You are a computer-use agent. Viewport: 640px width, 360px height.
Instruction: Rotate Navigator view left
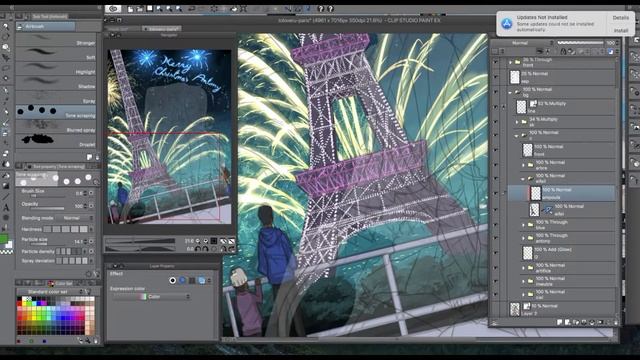(198, 248)
